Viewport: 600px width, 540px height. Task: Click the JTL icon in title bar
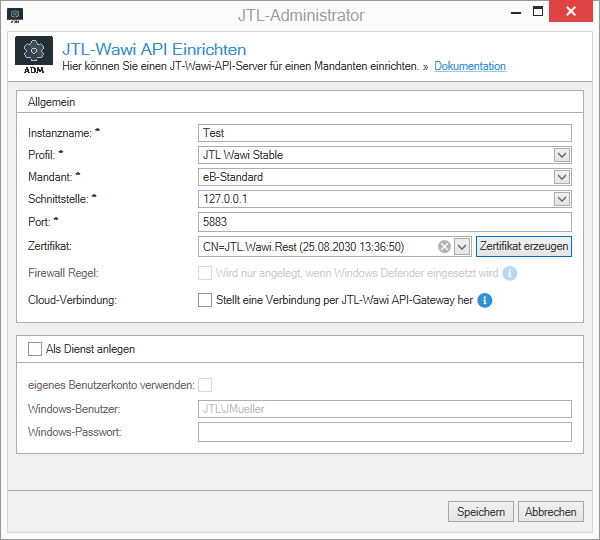[x=14, y=15]
